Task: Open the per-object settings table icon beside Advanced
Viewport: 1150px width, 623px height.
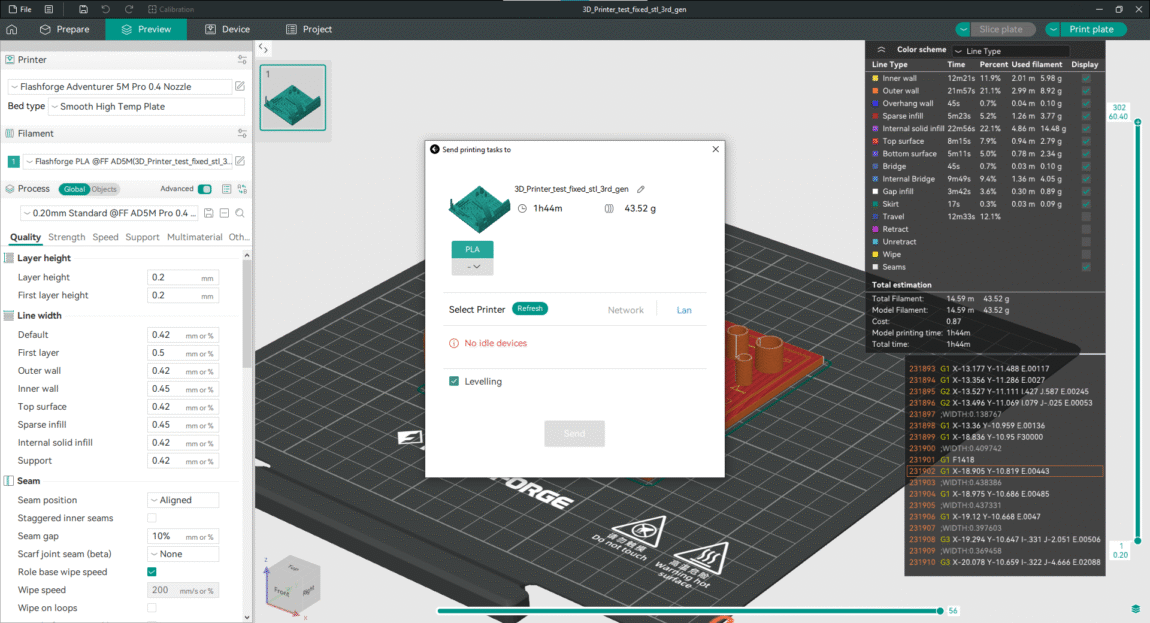Action: 227,189
